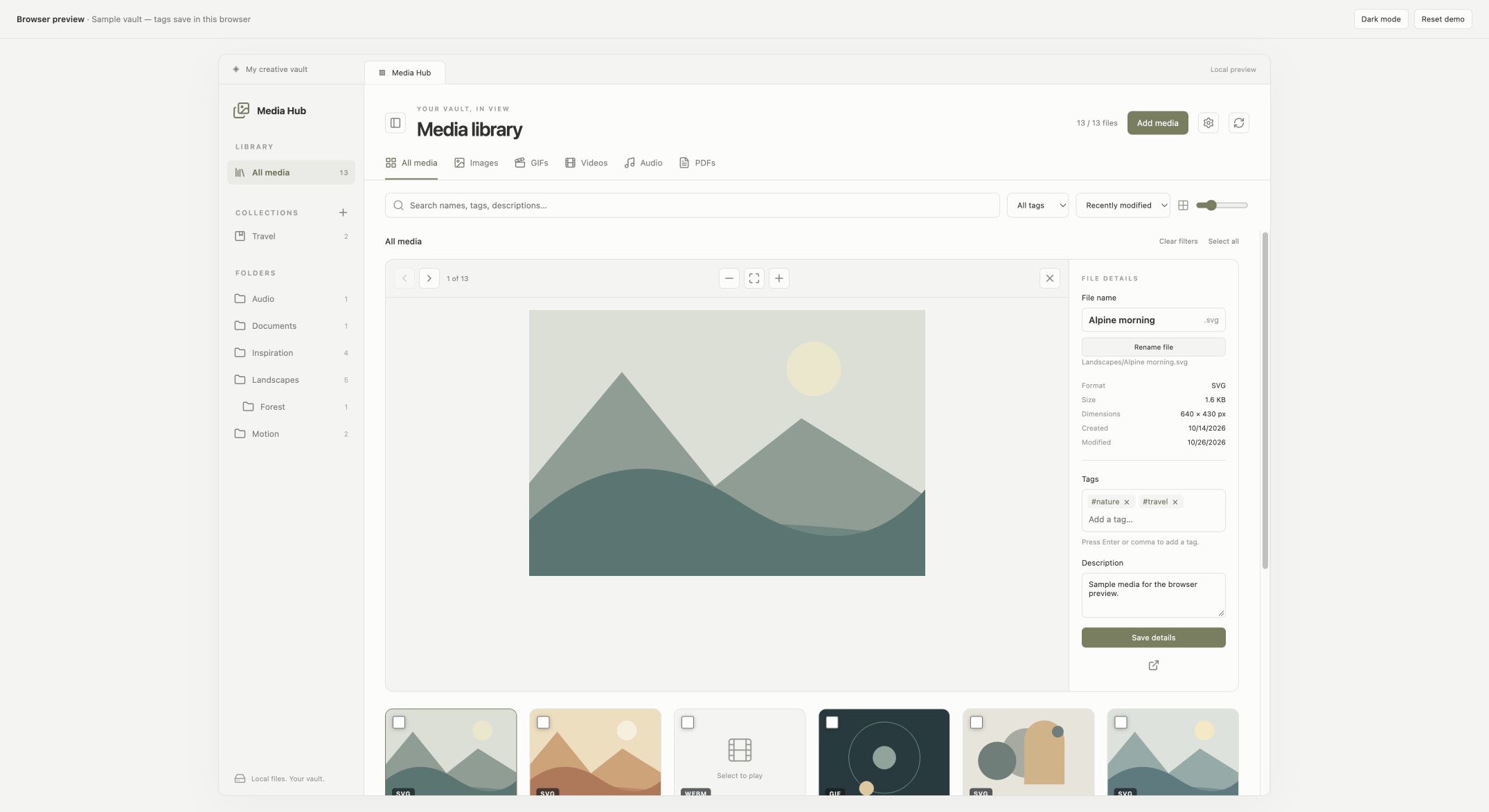Open the Travel collection
This screenshot has width=1489, height=812.
tap(291, 236)
